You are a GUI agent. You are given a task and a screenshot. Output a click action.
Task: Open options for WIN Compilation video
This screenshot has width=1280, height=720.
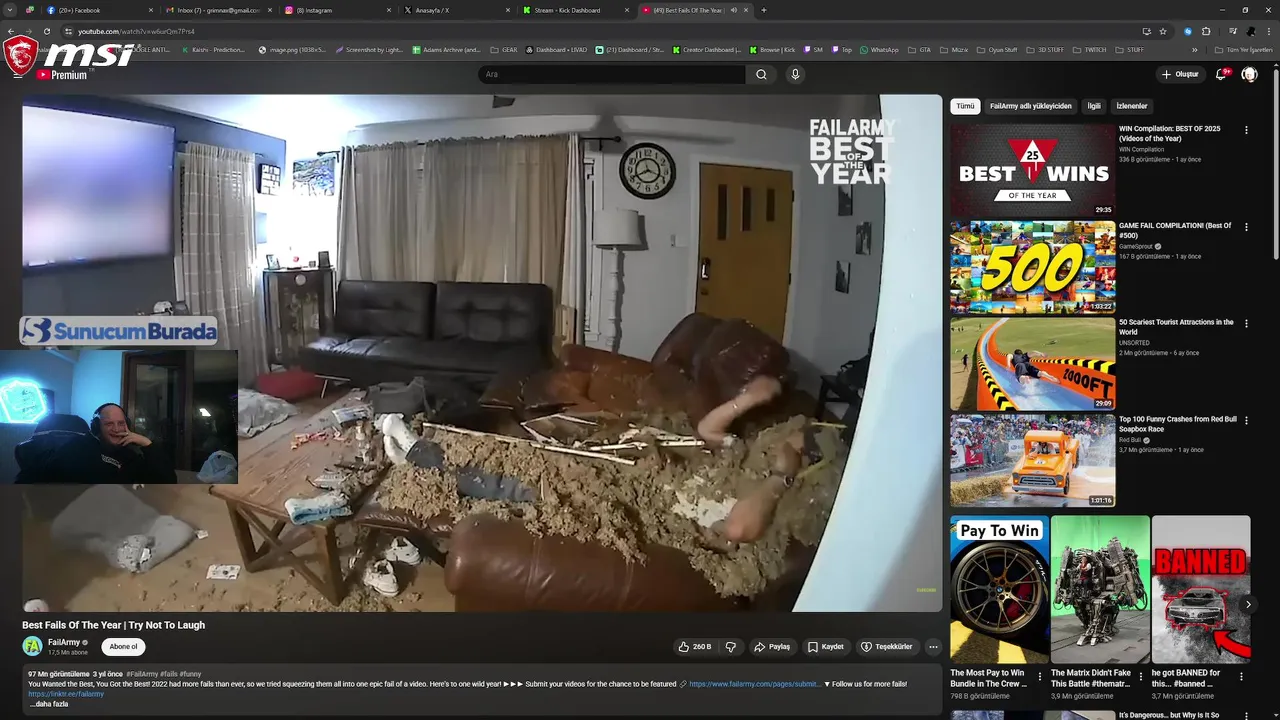1246,130
